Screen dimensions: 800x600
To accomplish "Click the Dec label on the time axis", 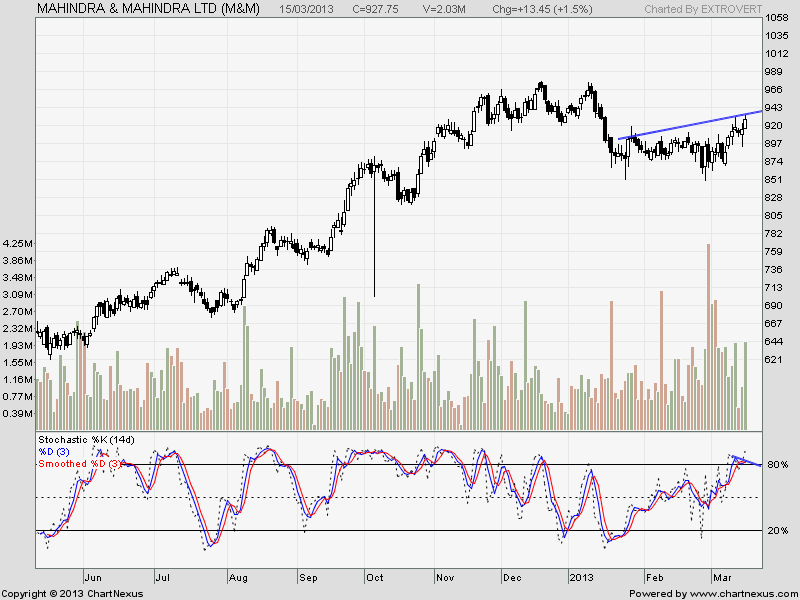I will 512,578.
